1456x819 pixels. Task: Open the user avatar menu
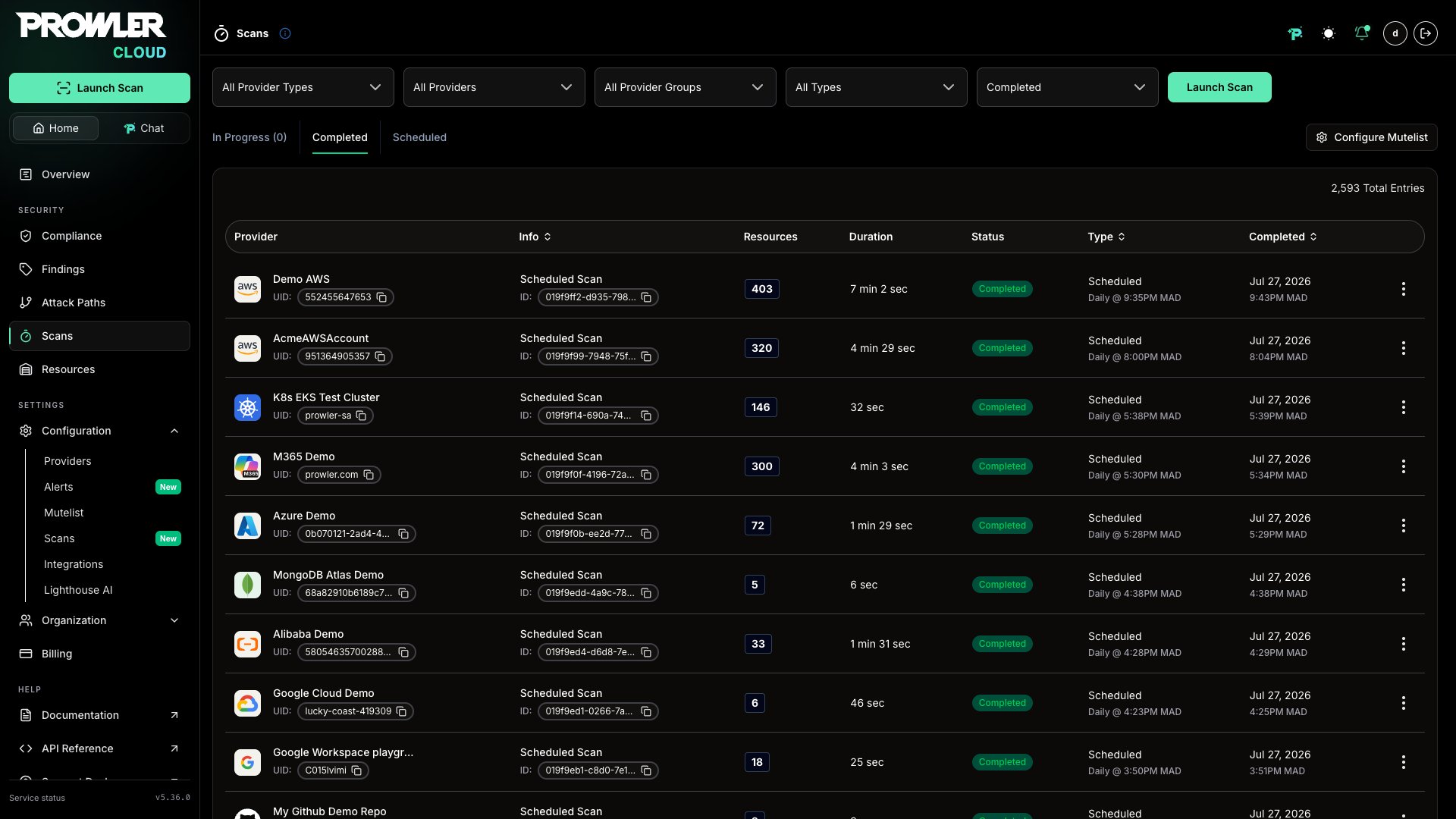[1395, 33]
